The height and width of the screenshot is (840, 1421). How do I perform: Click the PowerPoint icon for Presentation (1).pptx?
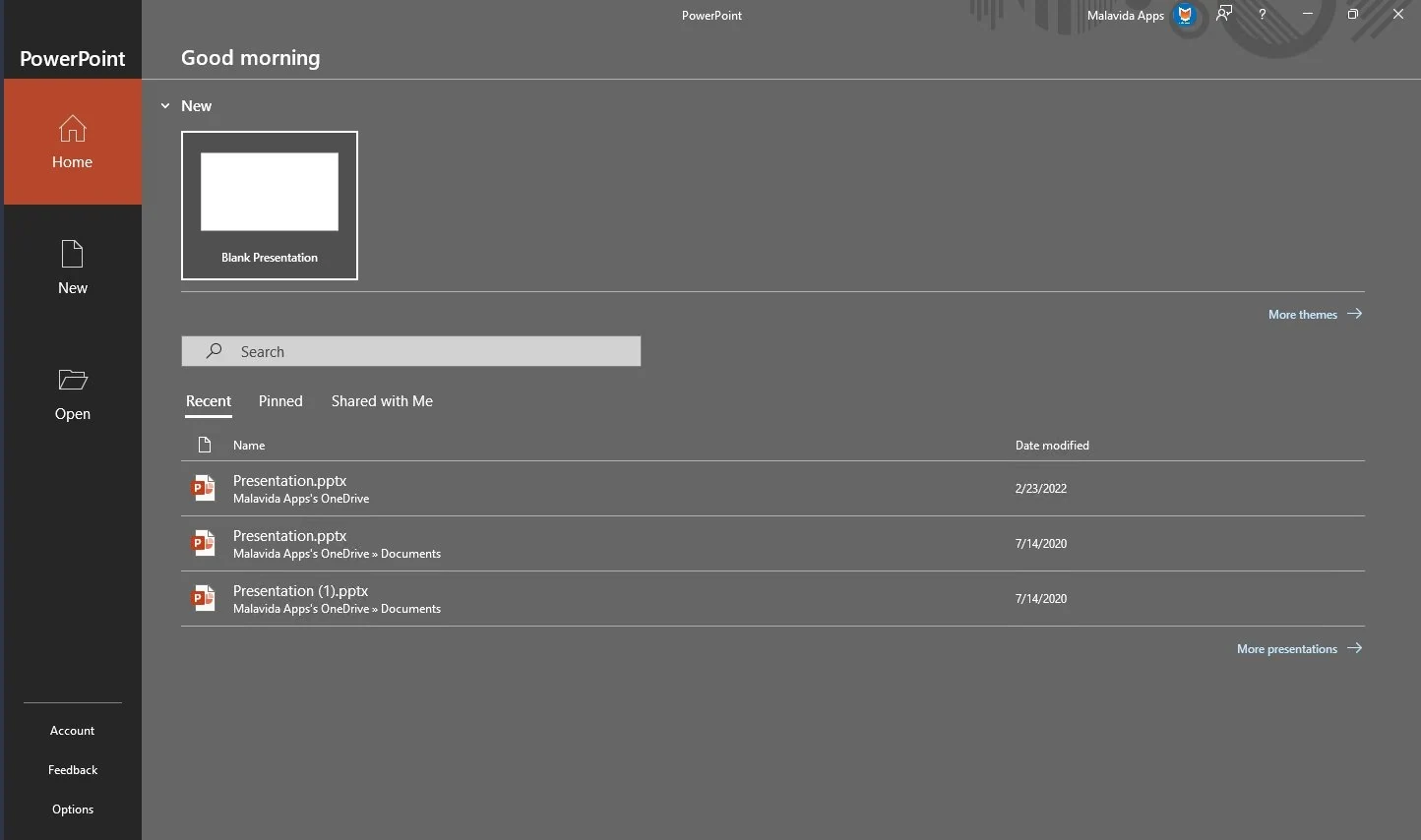click(204, 598)
